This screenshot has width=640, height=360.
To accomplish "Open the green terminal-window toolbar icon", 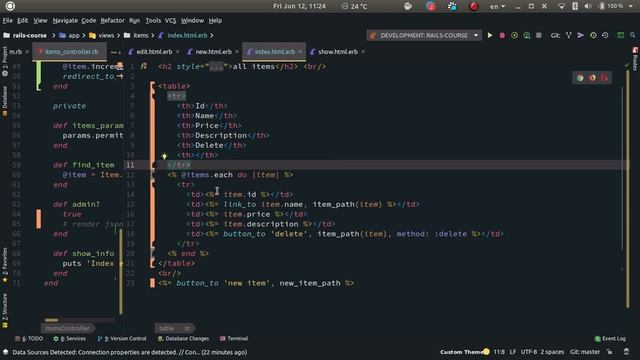I will coord(620,36).
